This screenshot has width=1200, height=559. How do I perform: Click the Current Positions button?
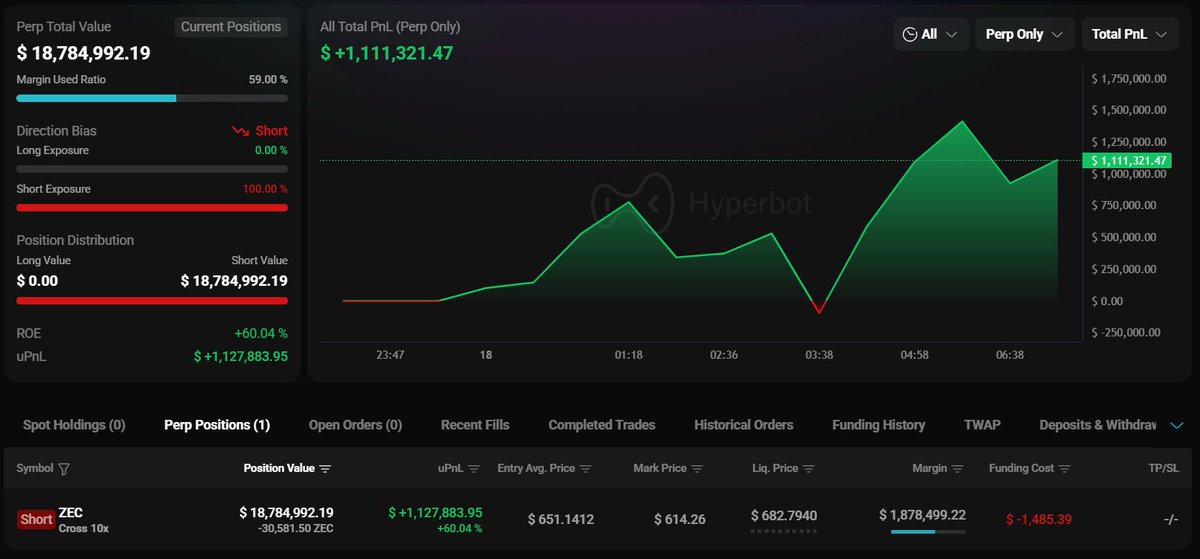pyautogui.click(x=231, y=27)
